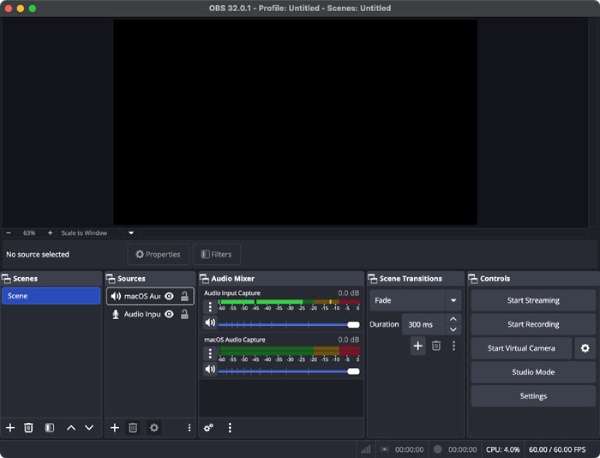Open transition properties three-dot menu

453,346
